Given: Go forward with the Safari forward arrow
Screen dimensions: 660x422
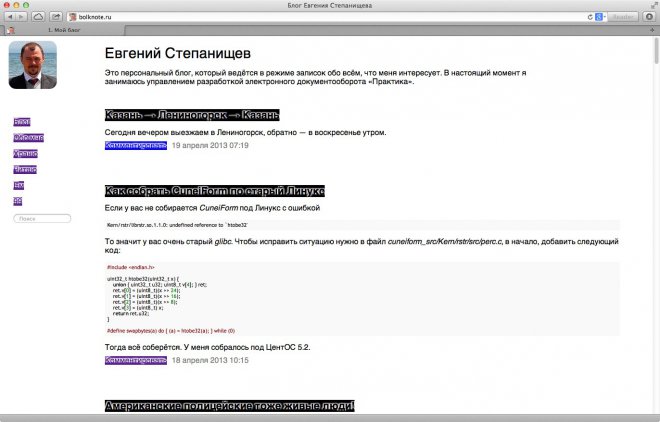Looking at the screenshot, I should click(21, 17).
